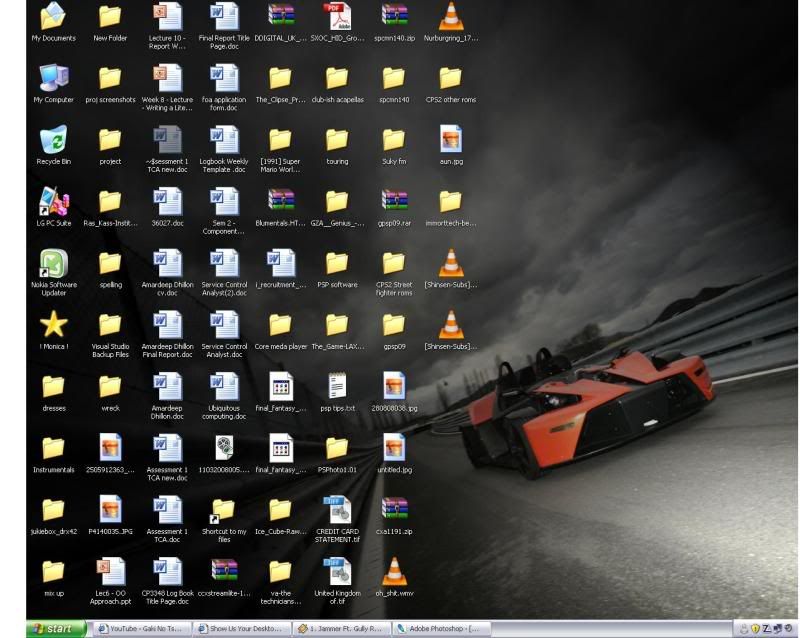Open Nokia Software Updater shortcut
Screen dimensions: 800x638
[x=53, y=264]
